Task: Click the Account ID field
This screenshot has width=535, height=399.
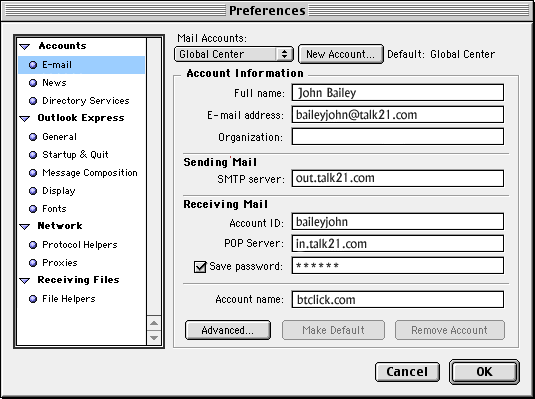Action: click(x=397, y=222)
